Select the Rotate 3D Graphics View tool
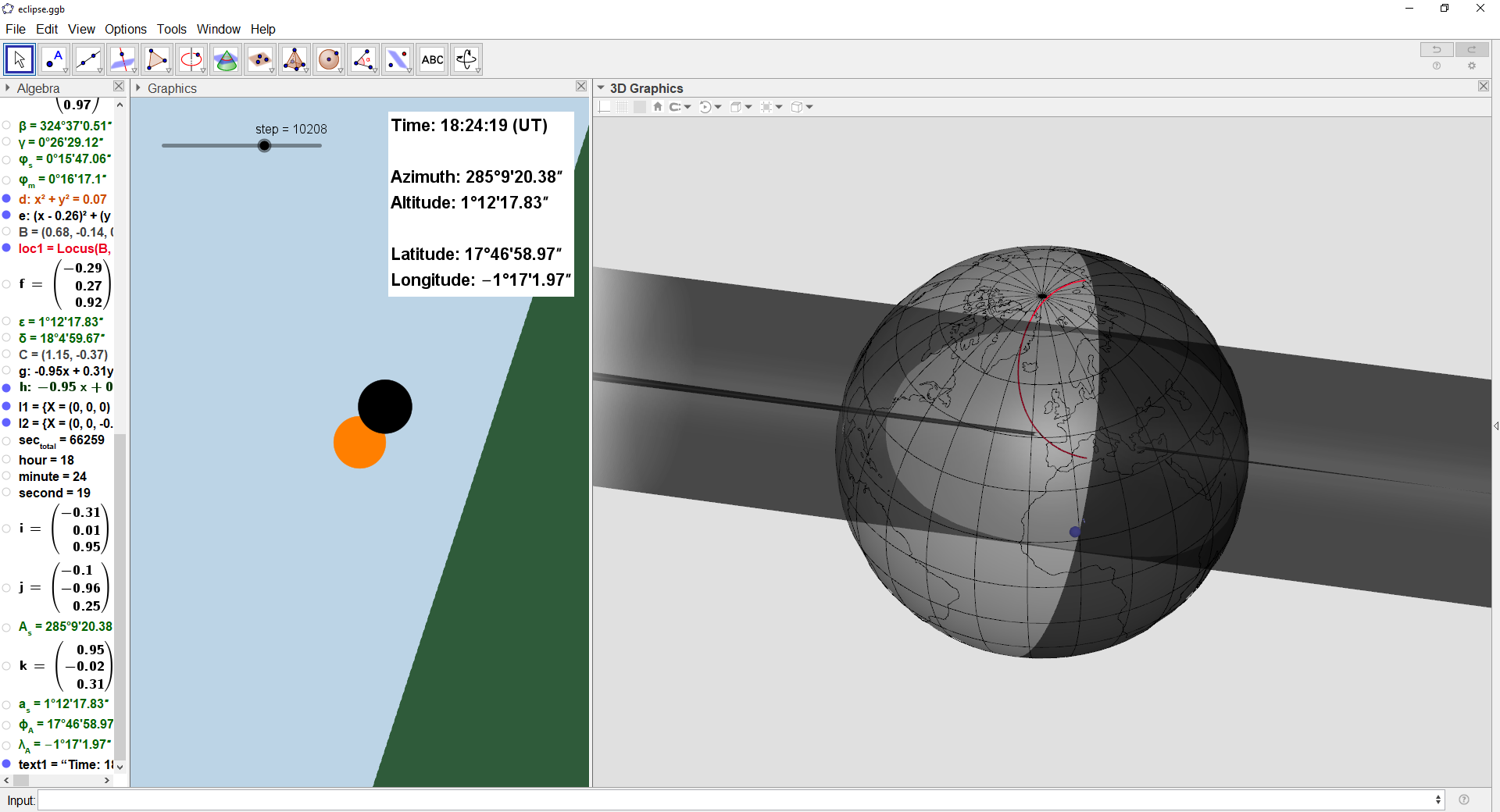Screen dimensions: 1500x812 tap(466, 59)
